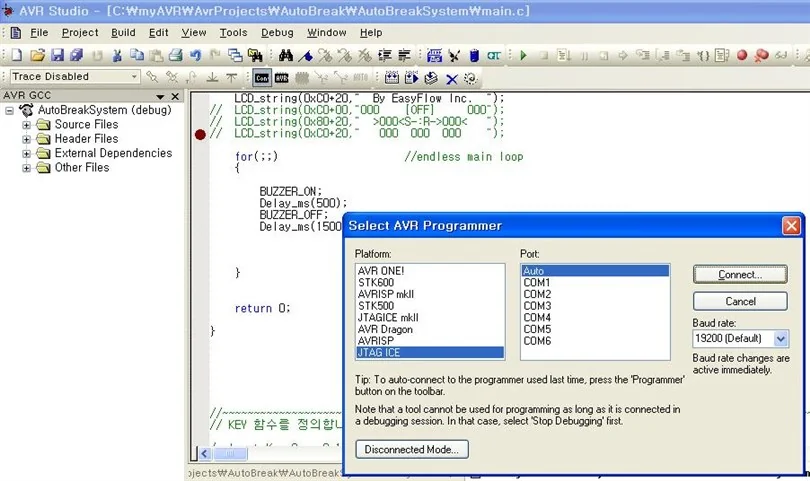Click the Save floppy disk icon
The height and width of the screenshot is (481, 810).
57,55
